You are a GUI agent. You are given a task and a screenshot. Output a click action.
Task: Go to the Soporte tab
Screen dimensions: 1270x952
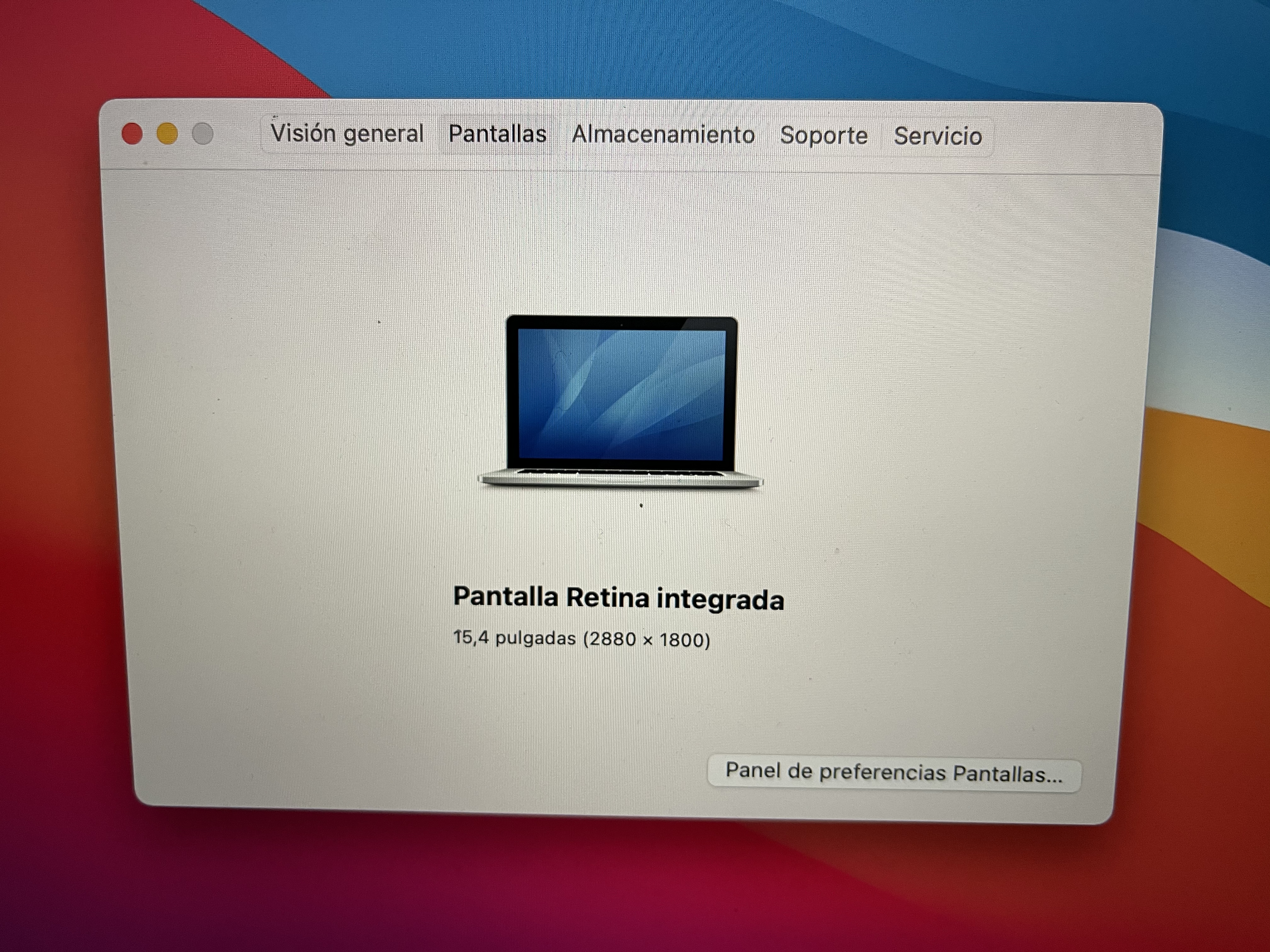pos(823,136)
